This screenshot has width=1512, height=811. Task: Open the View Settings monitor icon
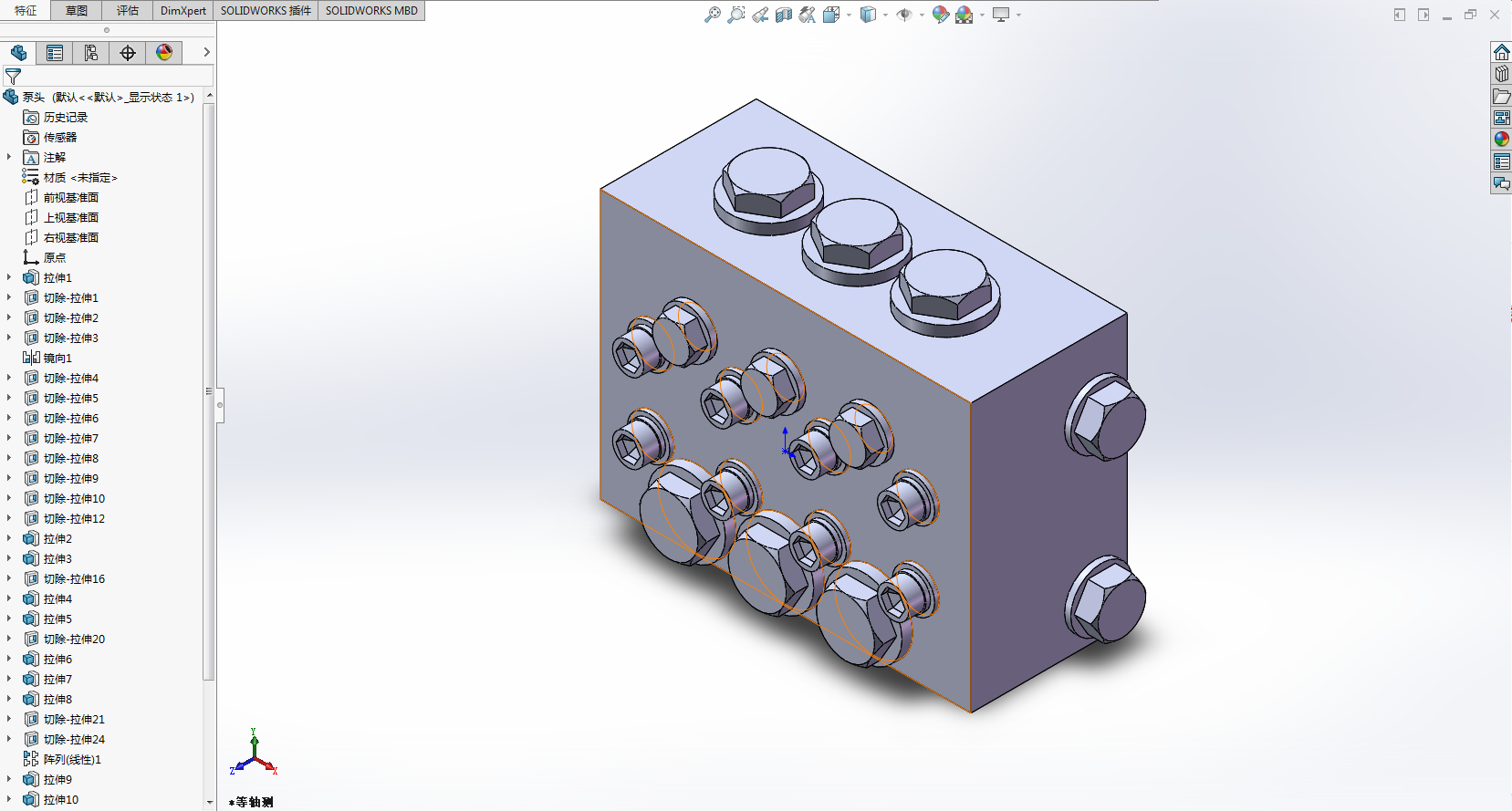click(x=1001, y=15)
